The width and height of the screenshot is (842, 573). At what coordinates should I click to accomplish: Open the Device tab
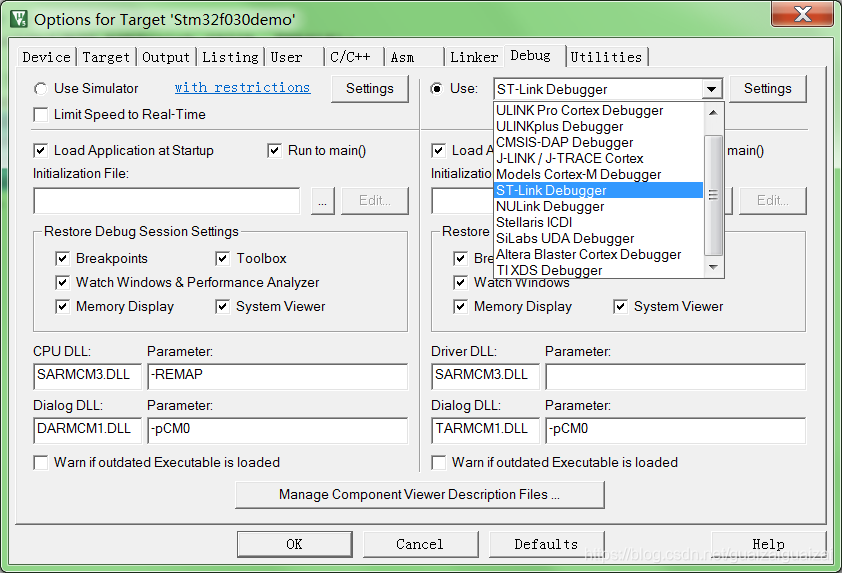(46, 57)
